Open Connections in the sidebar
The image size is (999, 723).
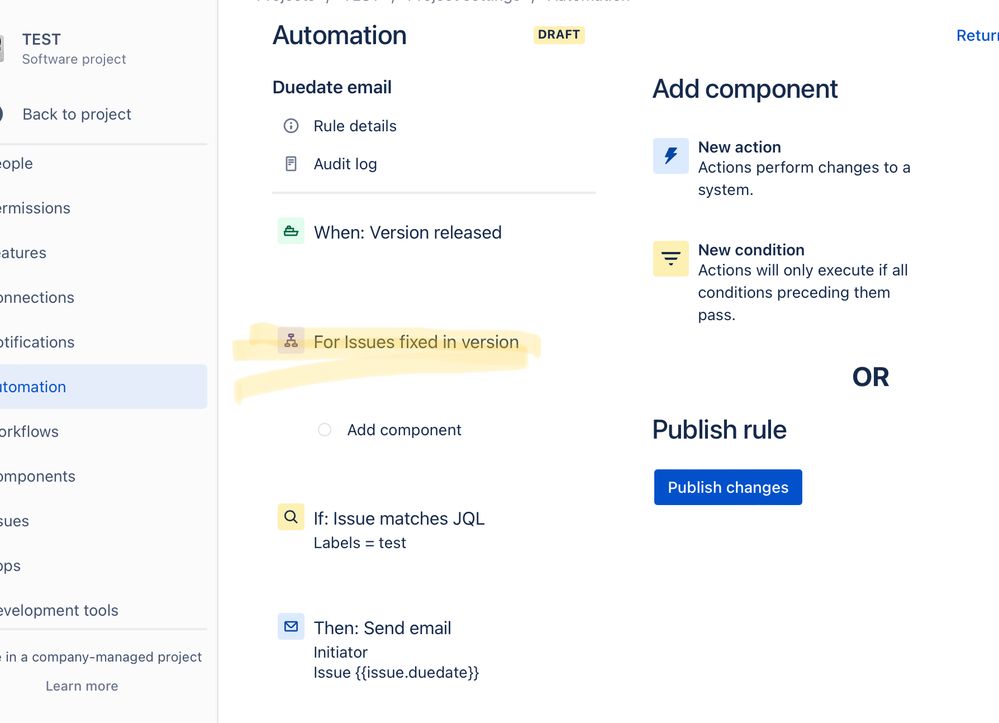pyautogui.click(x=37, y=297)
